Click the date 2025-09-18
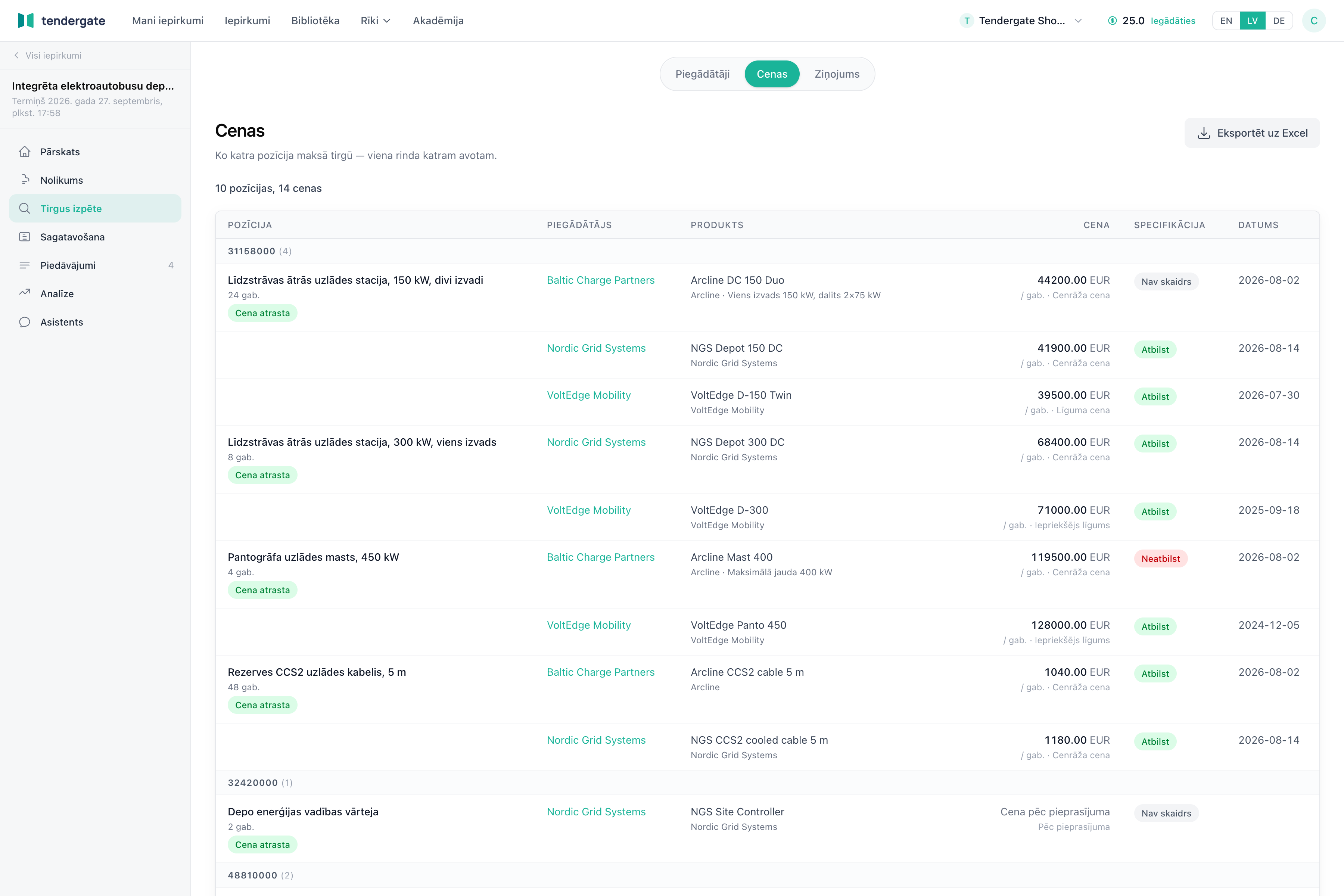Viewport: 1344px width, 896px height. pyautogui.click(x=1269, y=510)
